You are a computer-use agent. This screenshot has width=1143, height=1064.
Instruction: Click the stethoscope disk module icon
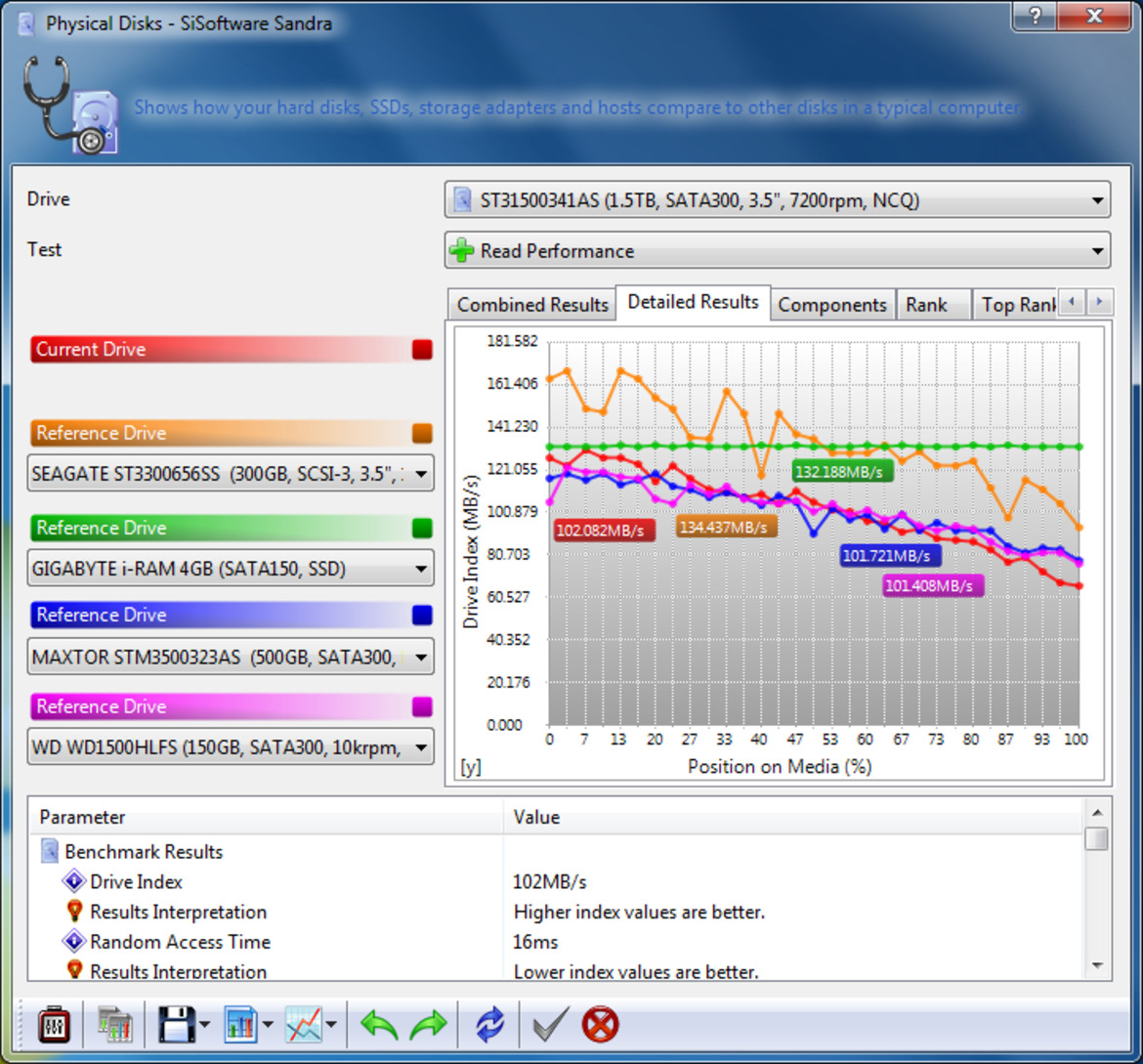click(x=70, y=106)
